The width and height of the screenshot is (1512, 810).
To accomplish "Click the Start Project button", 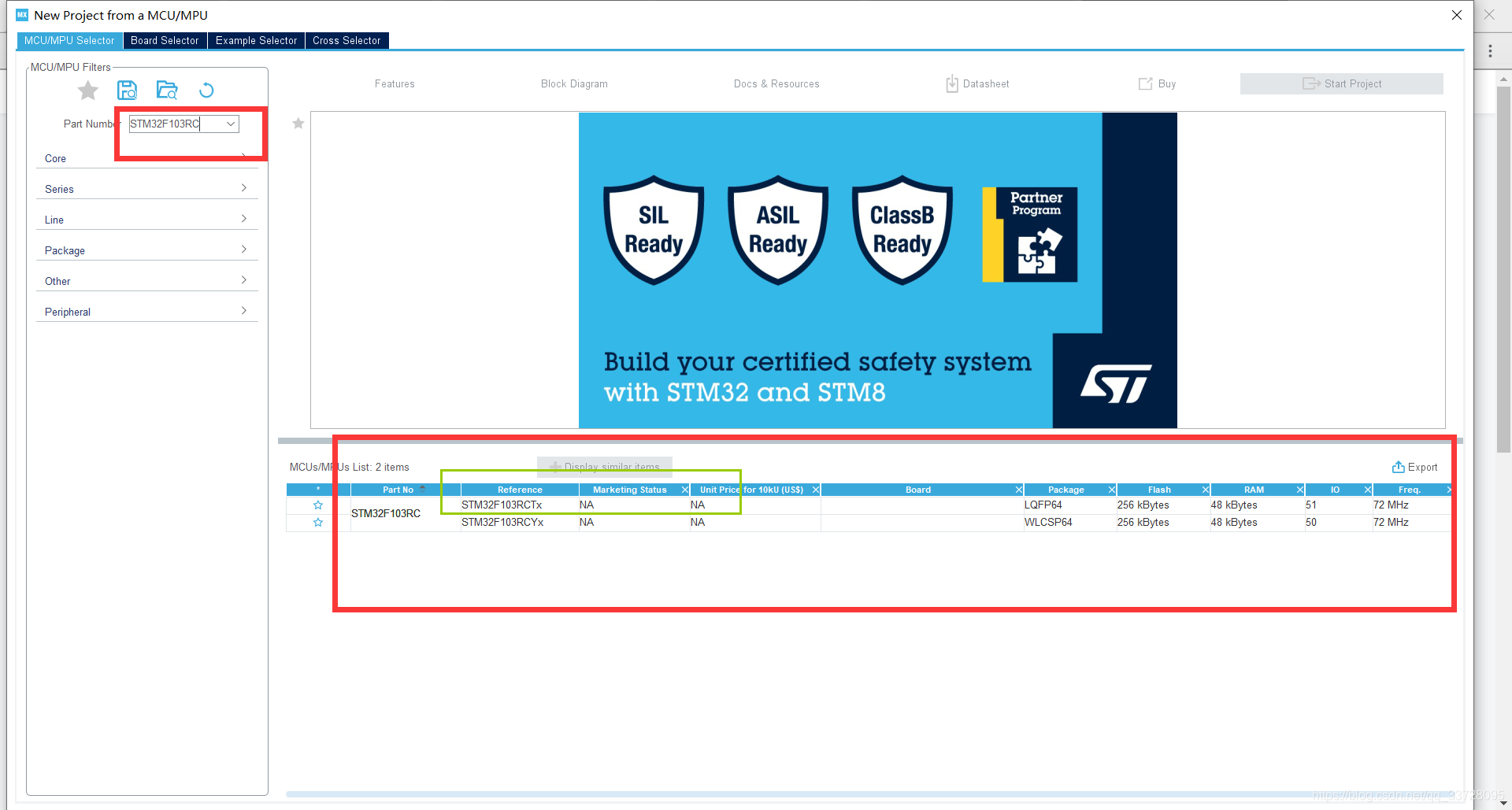I will point(1341,83).
